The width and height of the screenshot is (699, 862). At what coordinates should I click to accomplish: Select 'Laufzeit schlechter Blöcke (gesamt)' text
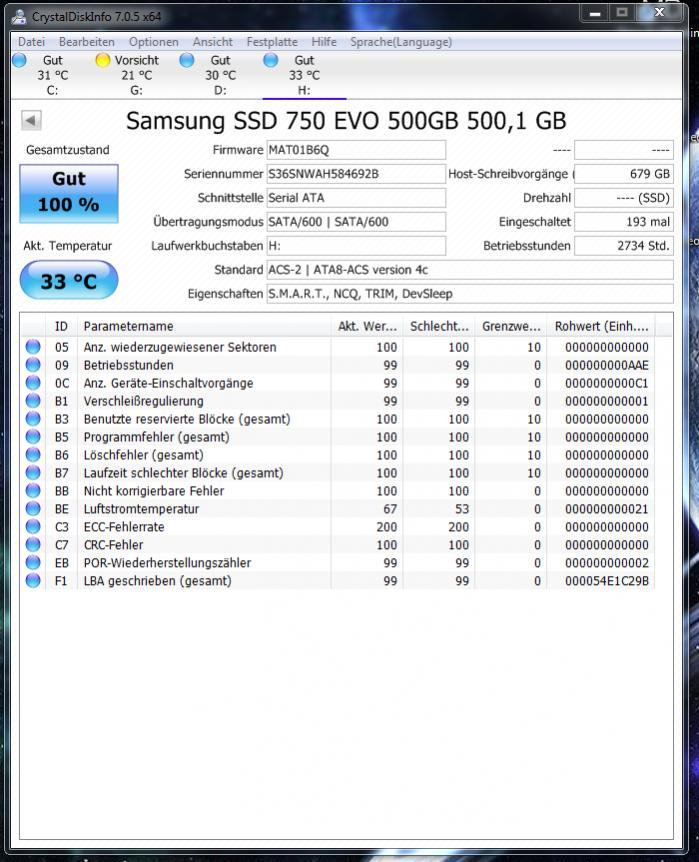point(183,473)
